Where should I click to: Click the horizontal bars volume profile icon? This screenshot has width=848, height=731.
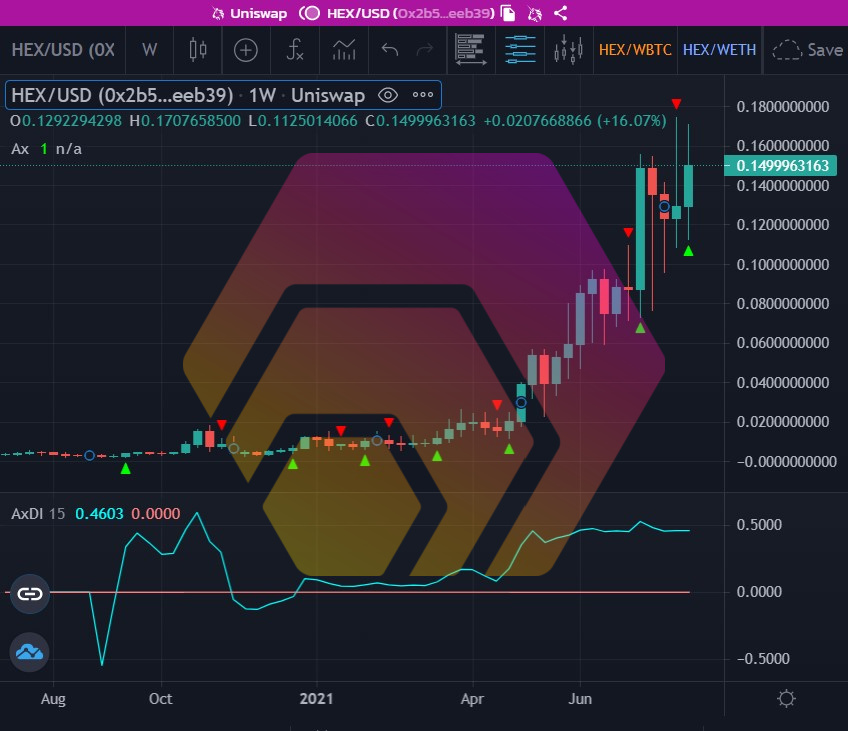point(471,50)
